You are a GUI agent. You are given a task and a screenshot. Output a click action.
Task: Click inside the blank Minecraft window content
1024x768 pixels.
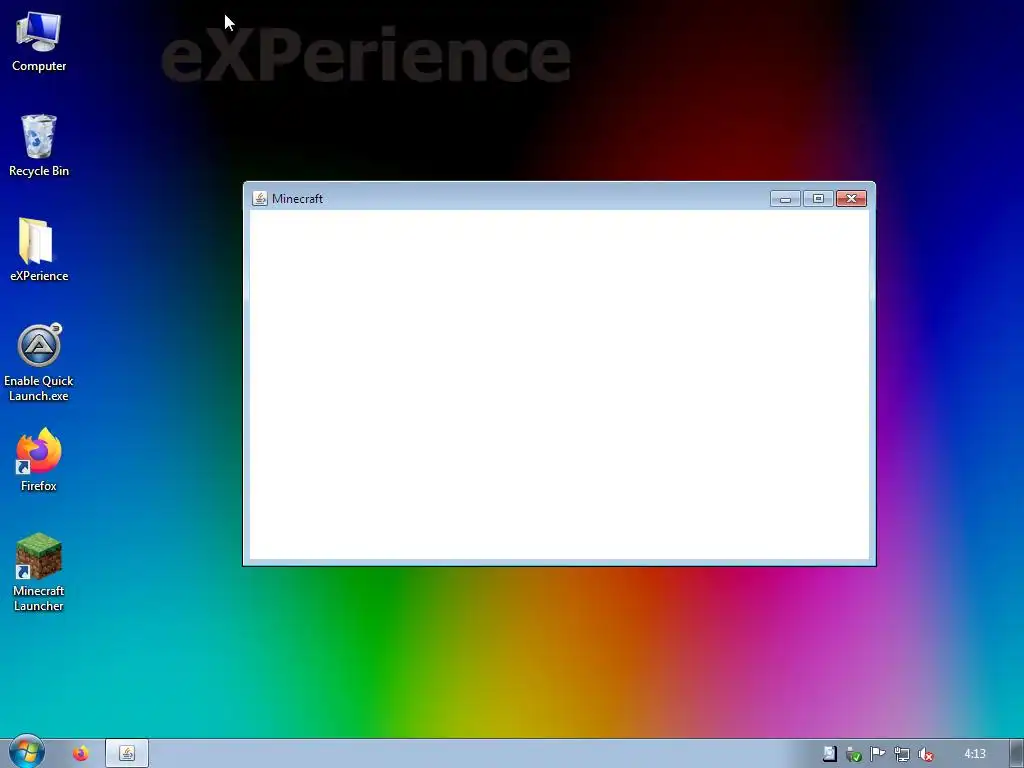(x=559, y=384)
